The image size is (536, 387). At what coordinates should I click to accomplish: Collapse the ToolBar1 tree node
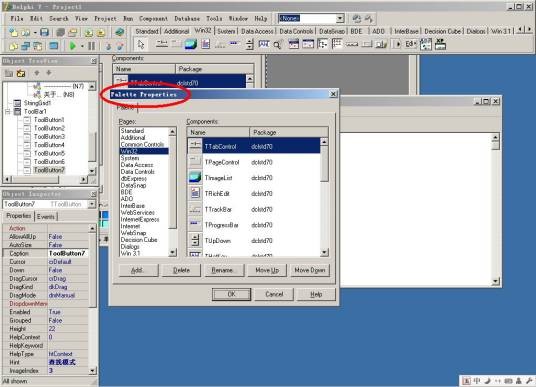(x=8, y=111)
